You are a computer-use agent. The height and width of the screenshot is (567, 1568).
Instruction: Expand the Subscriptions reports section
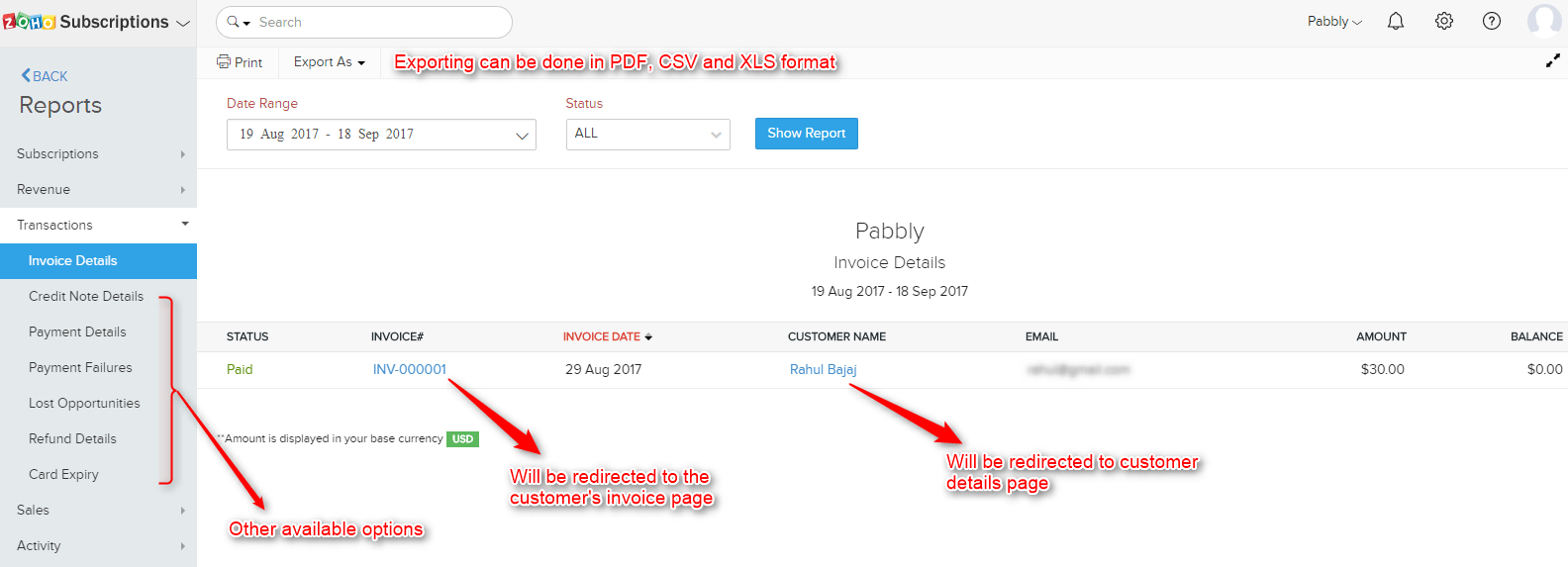98,154
